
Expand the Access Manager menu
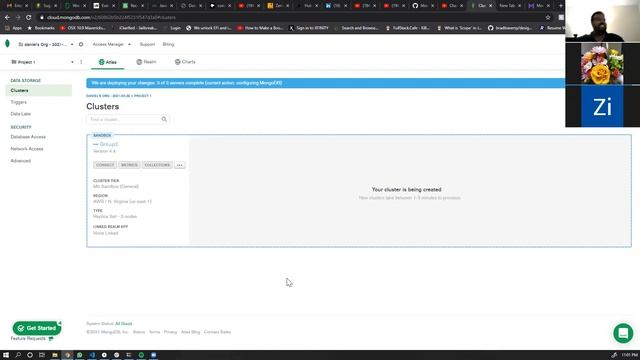pyautogui.click(x=111, y=44)
